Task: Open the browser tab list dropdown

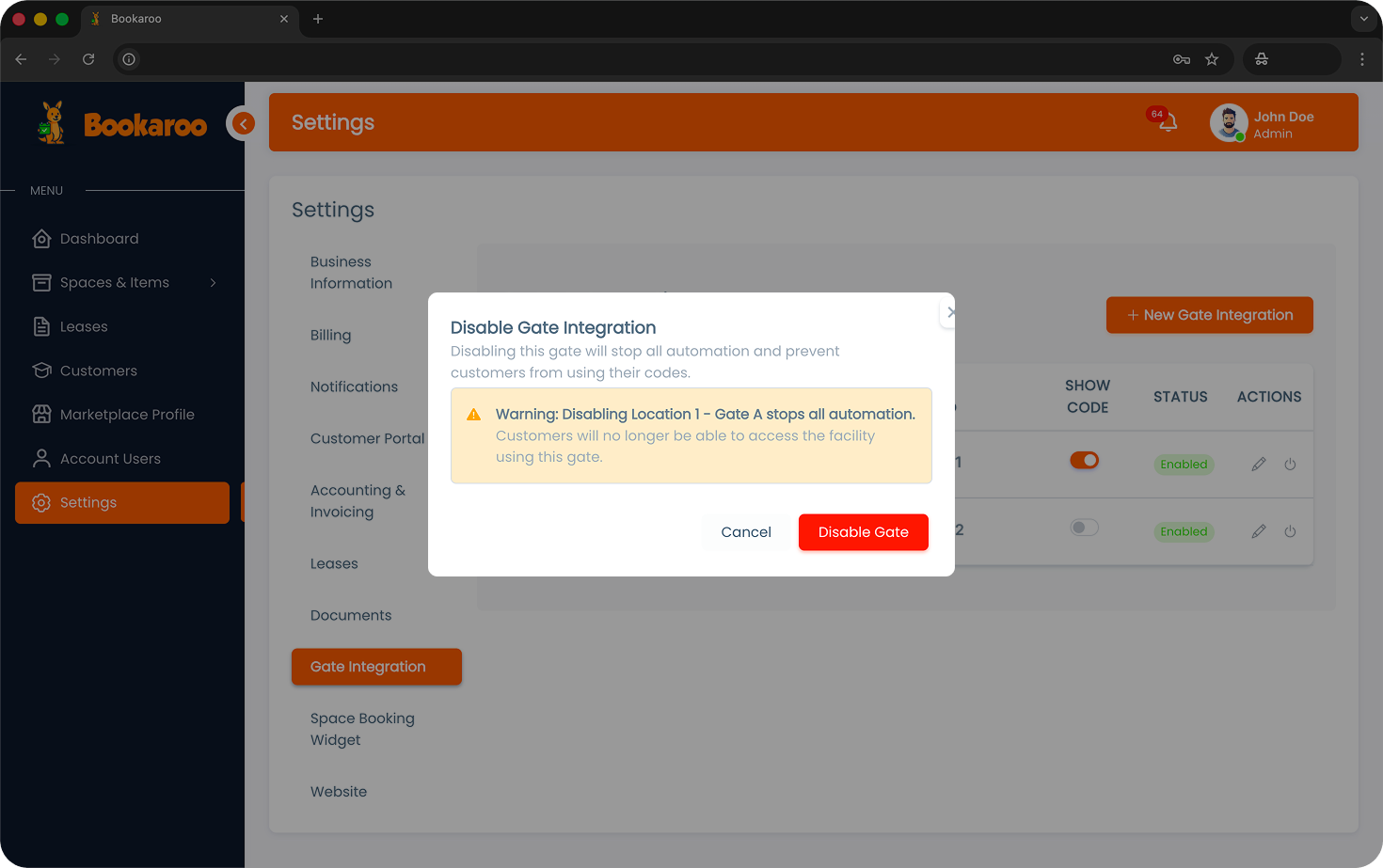Action: [1363, 19]
